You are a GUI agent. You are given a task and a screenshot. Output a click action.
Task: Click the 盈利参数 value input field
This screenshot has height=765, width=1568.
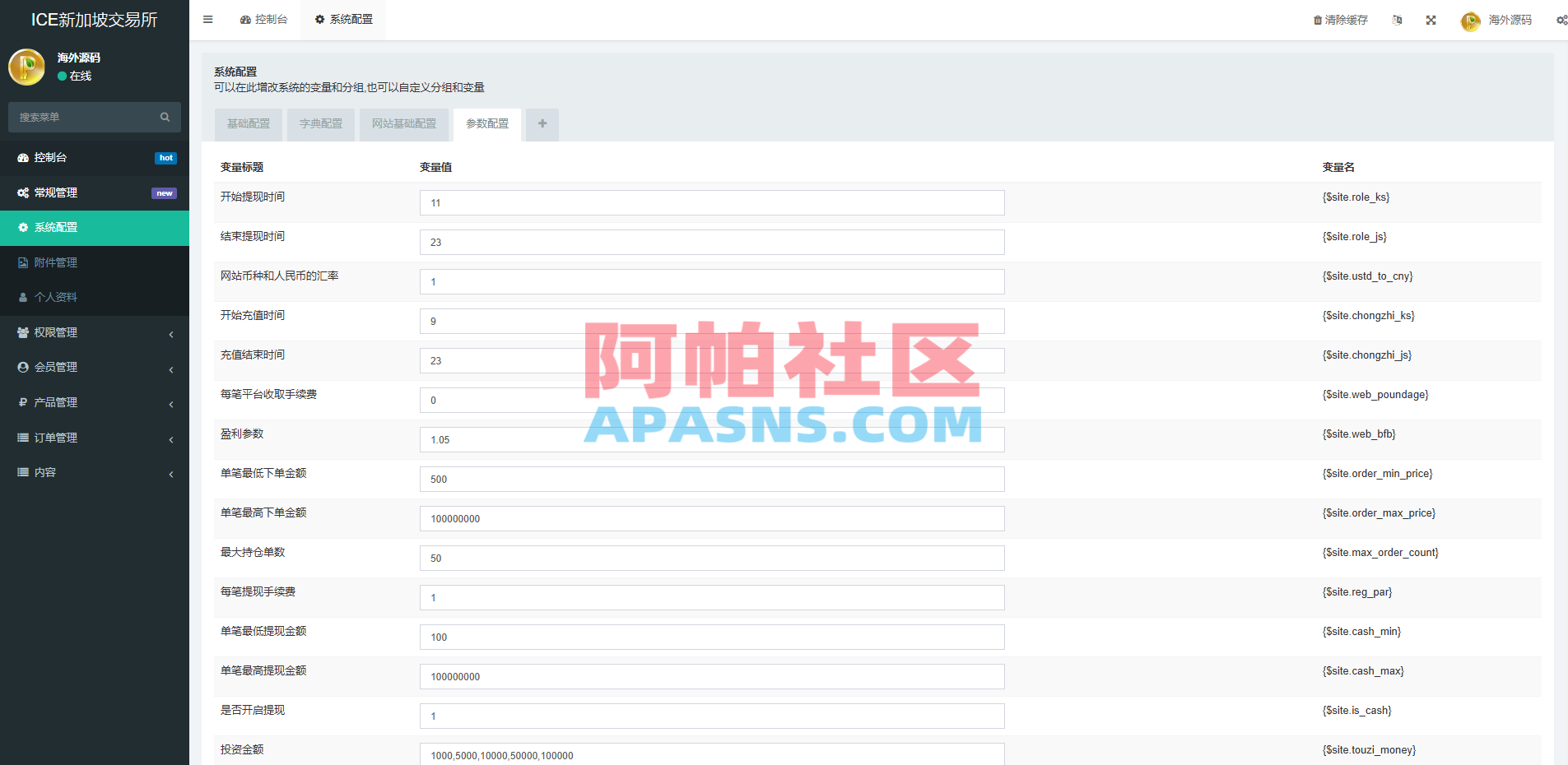coord(710,439)
